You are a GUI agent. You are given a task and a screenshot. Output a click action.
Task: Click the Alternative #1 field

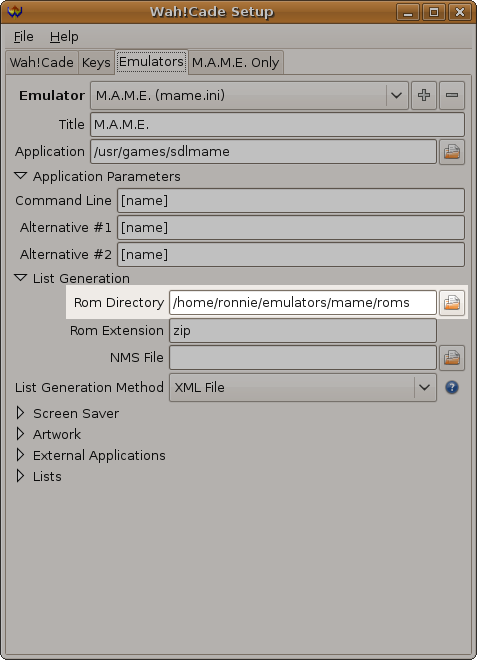point(291,227)
